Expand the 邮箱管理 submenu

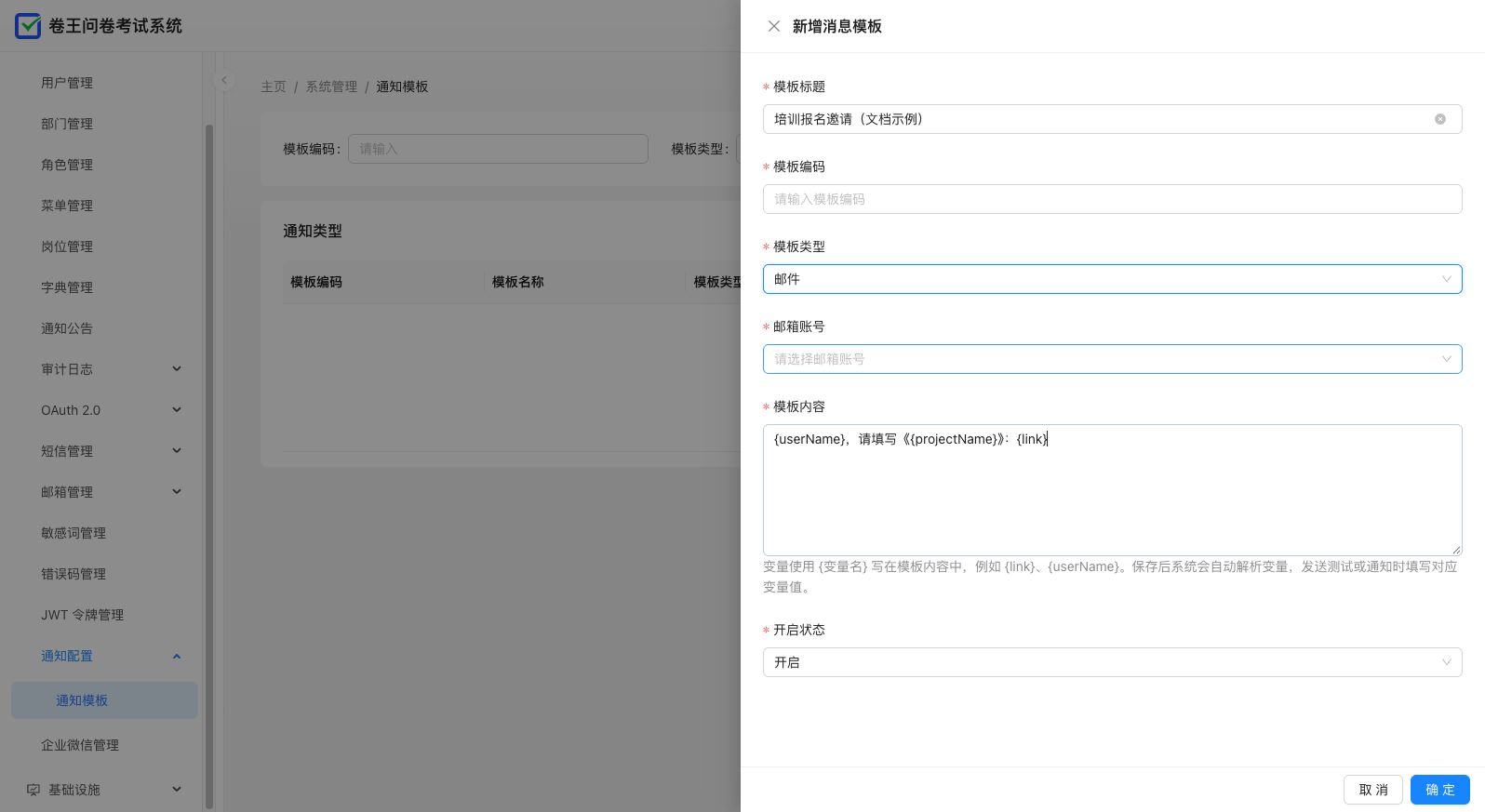tap(177, 492)
